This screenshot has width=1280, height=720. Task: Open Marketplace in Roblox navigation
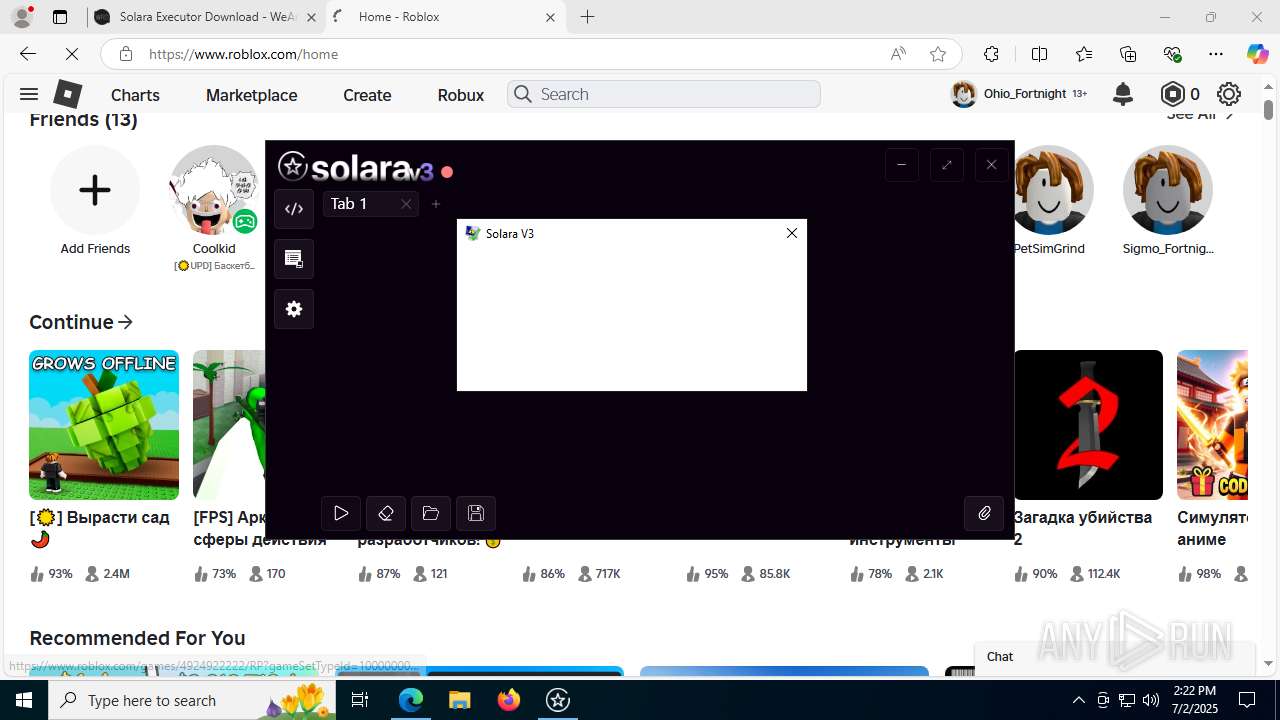click(x=251, y=95)
